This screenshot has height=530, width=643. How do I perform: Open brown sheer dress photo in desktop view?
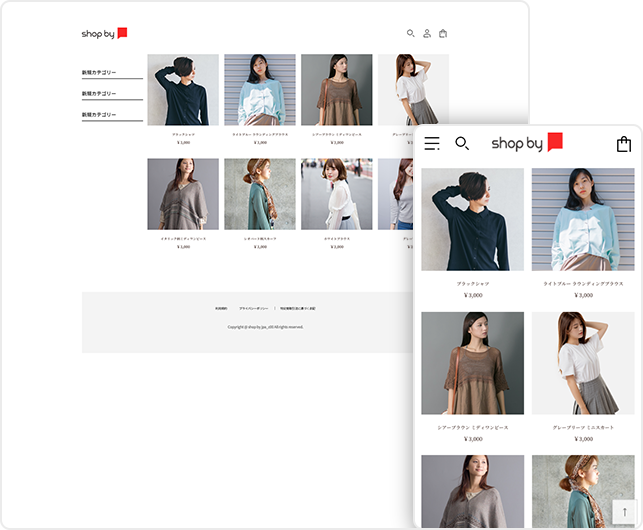tap(337, 90)
